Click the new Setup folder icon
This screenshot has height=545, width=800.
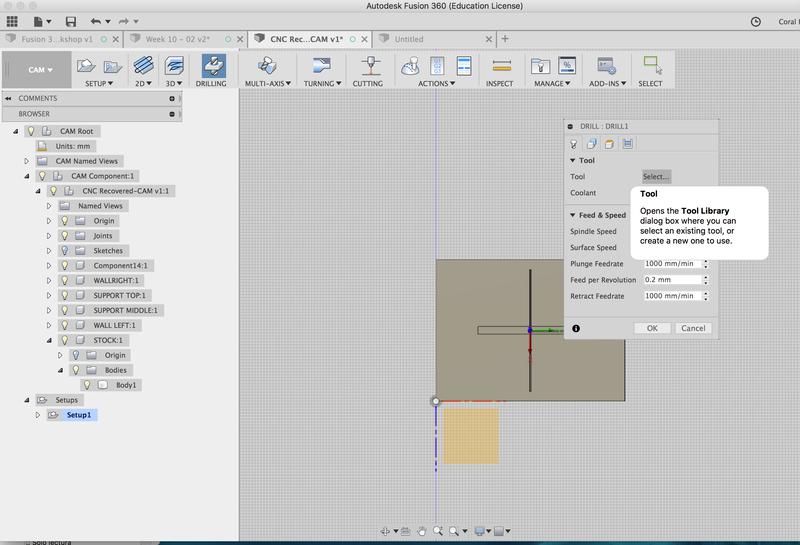pyautogui.click(x=86, y=66)
